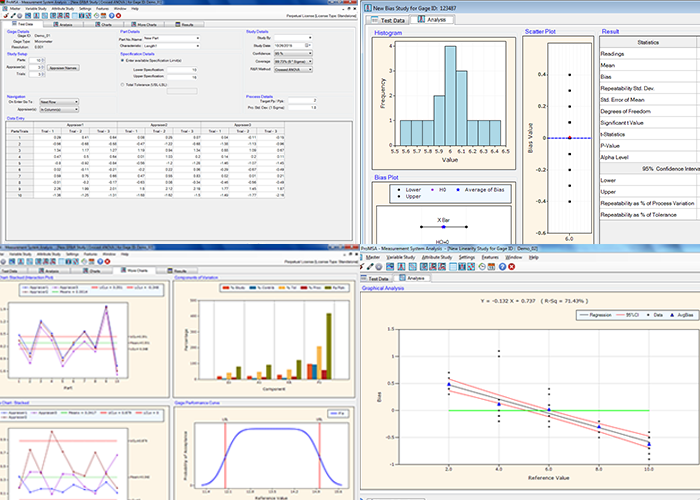Viewport: 700px width, 500px height.
Task: Click Parts count stepper
Action: (43, 60)
